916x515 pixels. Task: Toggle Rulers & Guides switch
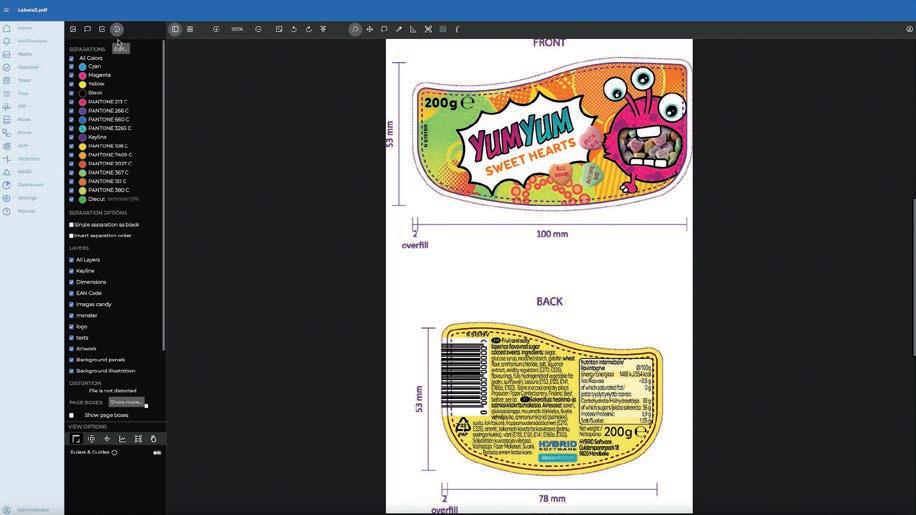pyautogui.click(x=157, y=453)
